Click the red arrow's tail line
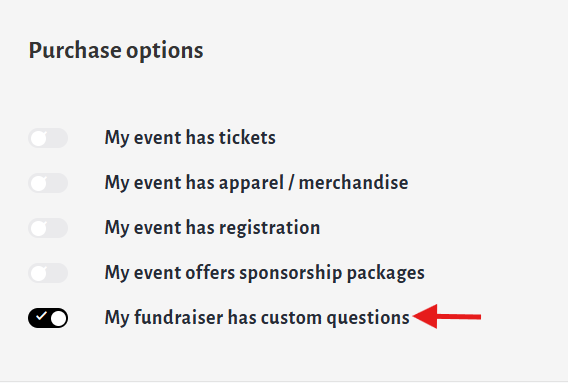This screenshot has width=568, height=383. point(459,317)
